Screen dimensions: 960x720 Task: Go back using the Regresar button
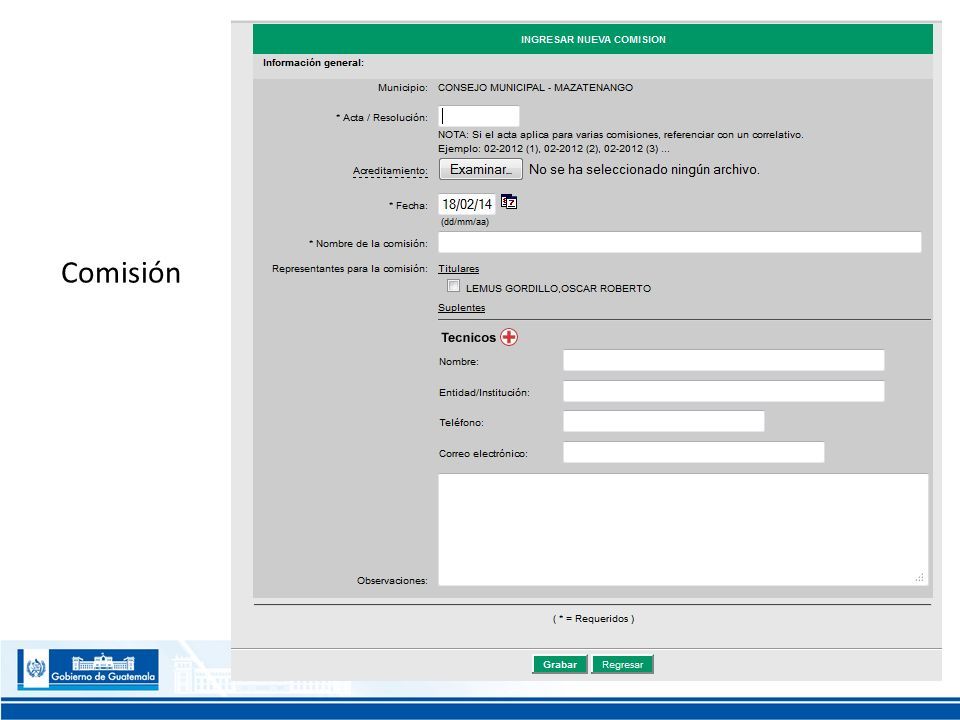tap(622, 664)
